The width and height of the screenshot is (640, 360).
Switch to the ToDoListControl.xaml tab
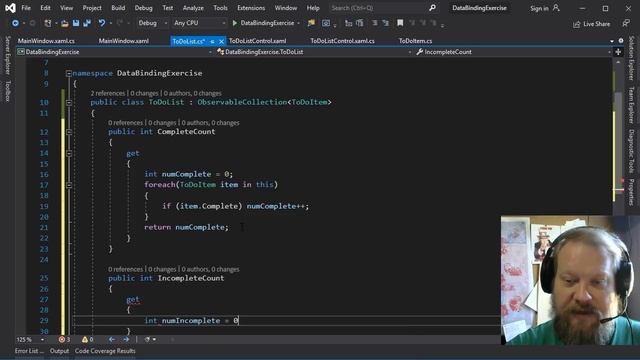click(x=258, y=41)
